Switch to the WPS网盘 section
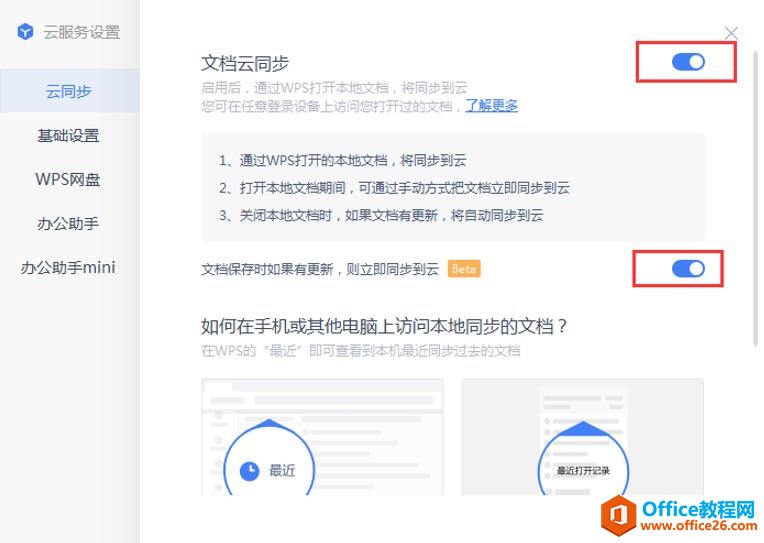This screenshot has width=764, height=543. click(x=68, y=179)
